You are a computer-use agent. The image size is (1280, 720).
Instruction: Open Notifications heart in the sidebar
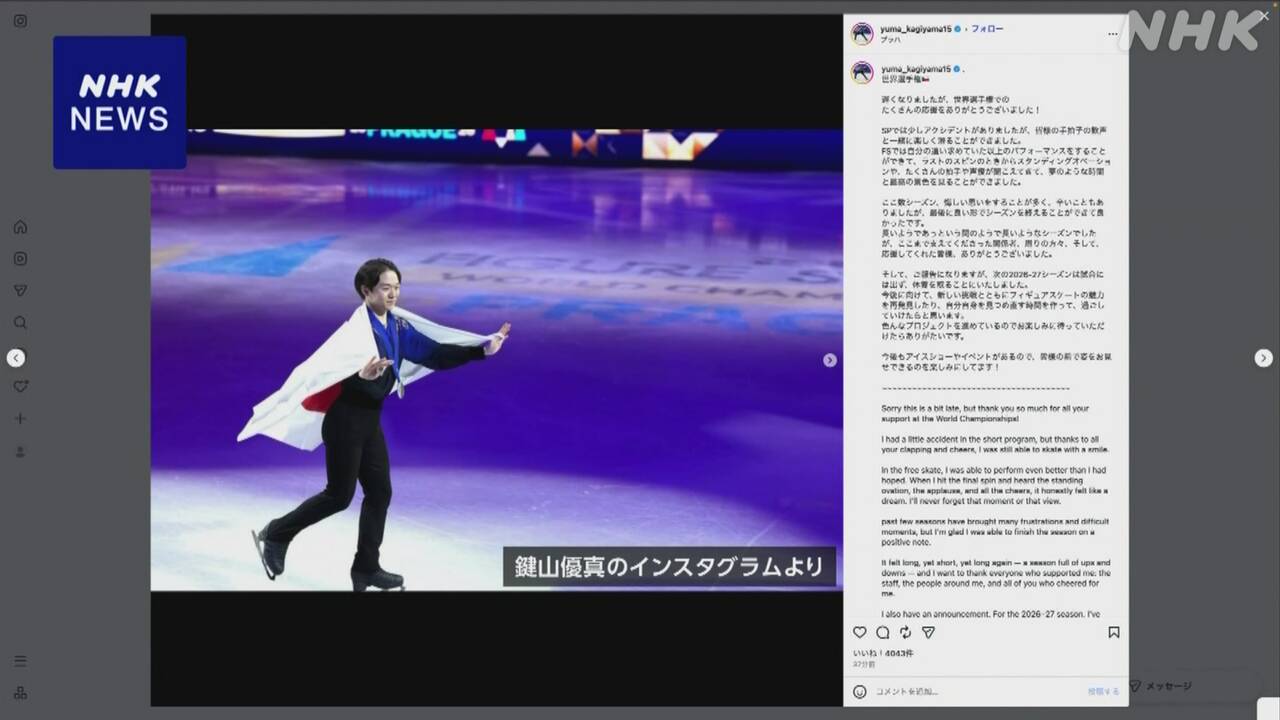click(20, 387)
